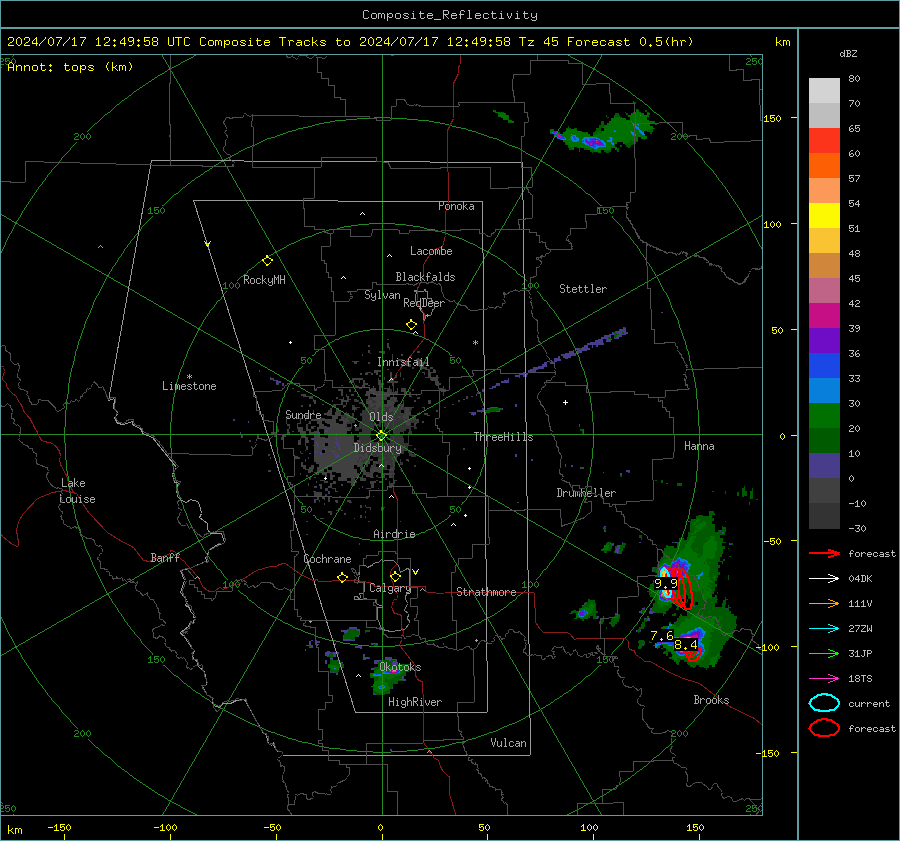900x841 pixels.
Task: Click the Cochrane label
Action: pyautogui.click(x=327, y=559)
